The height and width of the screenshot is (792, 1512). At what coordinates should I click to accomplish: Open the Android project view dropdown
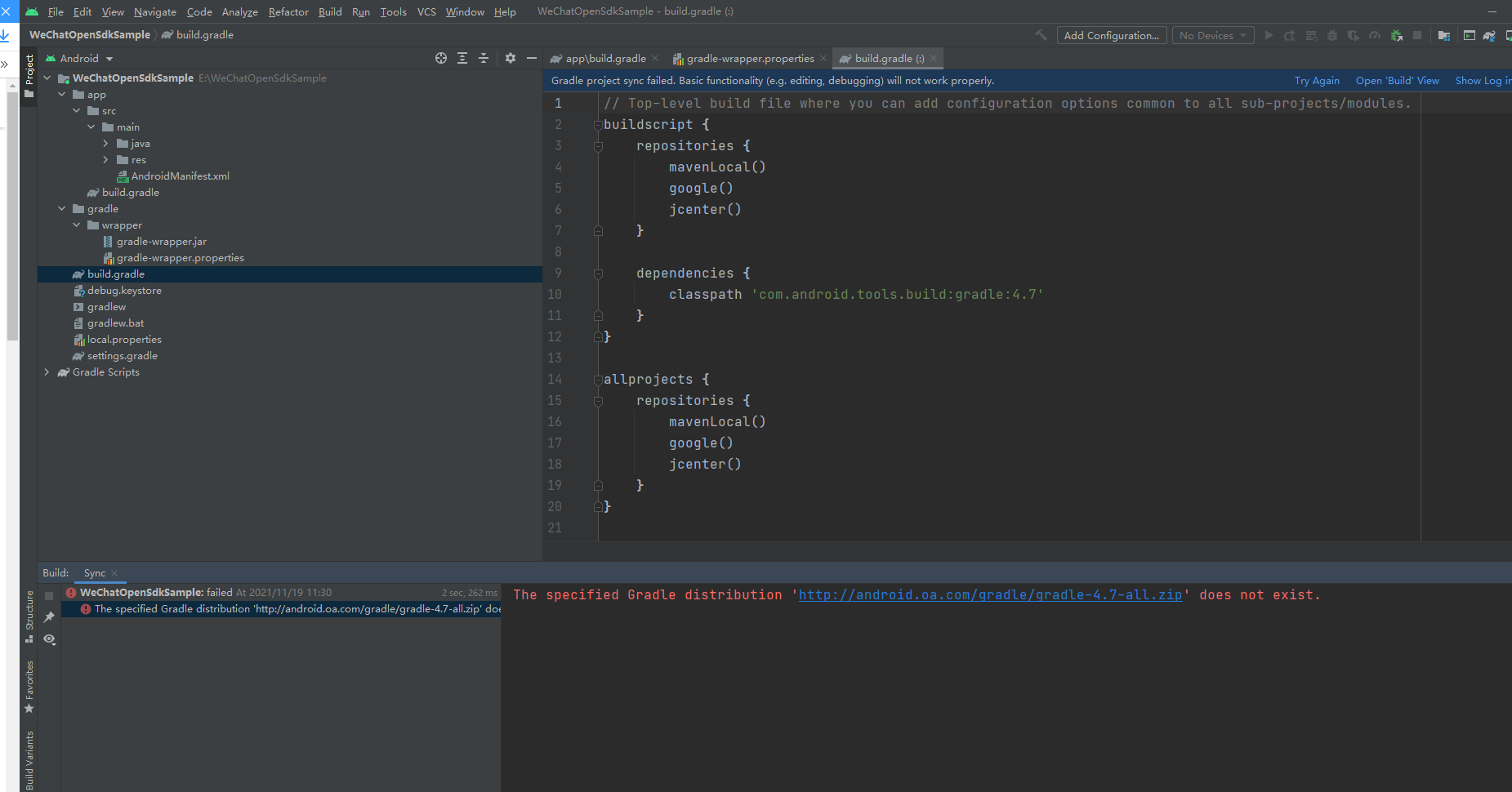(x=80, y=58)
